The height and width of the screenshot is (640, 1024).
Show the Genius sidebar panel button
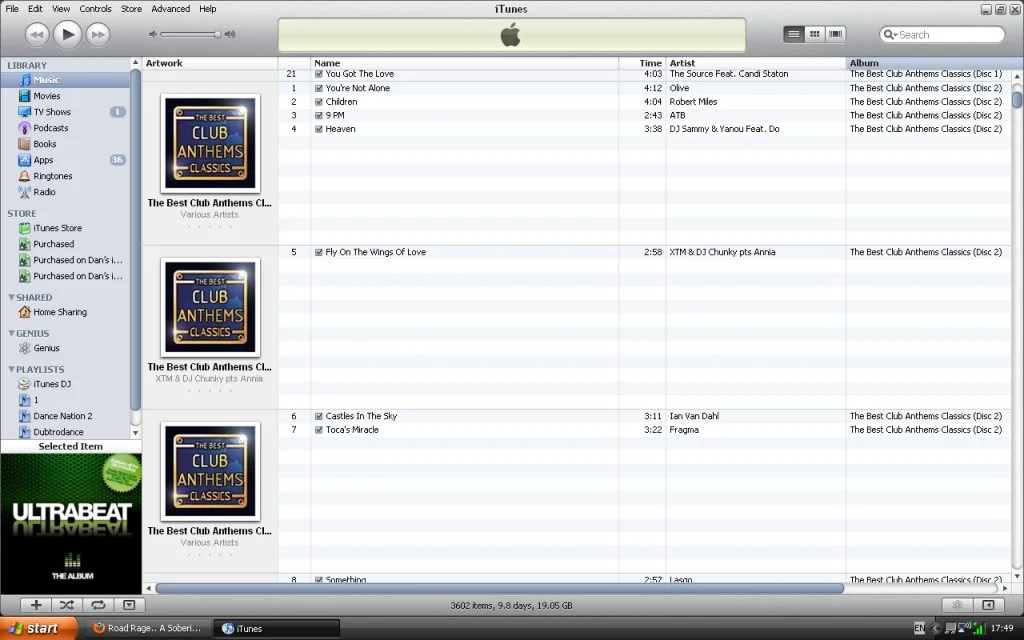[x=988, y=605]
